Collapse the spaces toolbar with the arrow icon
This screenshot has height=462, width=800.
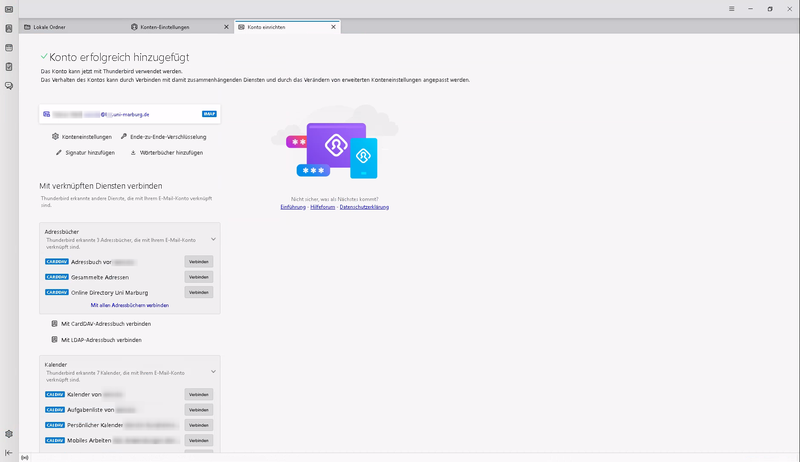click(9, 453)
